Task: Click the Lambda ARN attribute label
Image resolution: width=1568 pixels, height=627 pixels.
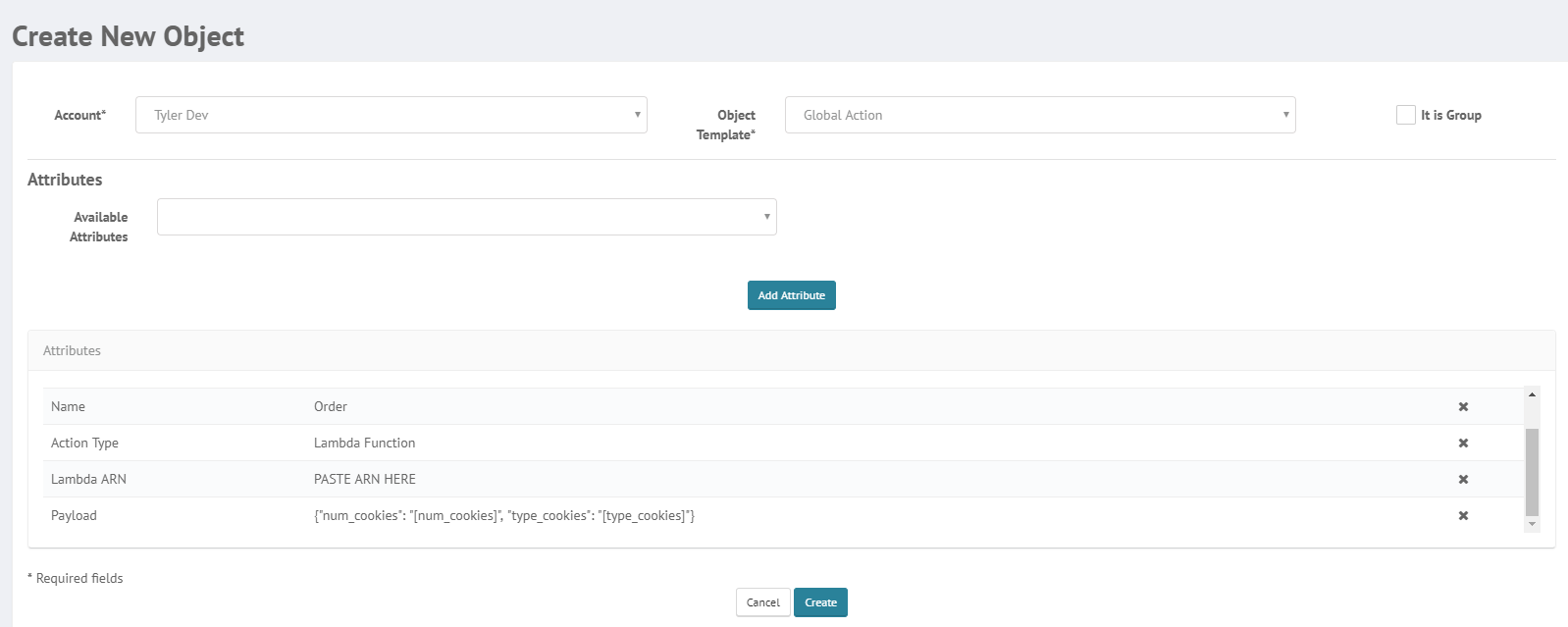Action: click(88, 479)
